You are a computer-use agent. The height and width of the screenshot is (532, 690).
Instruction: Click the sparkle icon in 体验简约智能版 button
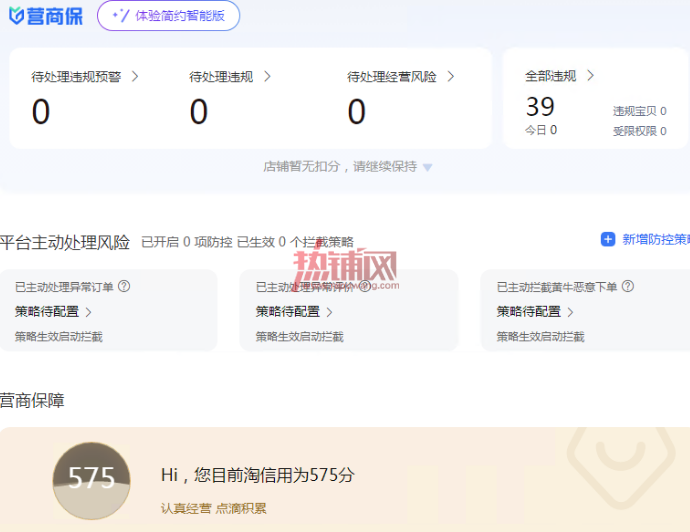pos(121,16)
